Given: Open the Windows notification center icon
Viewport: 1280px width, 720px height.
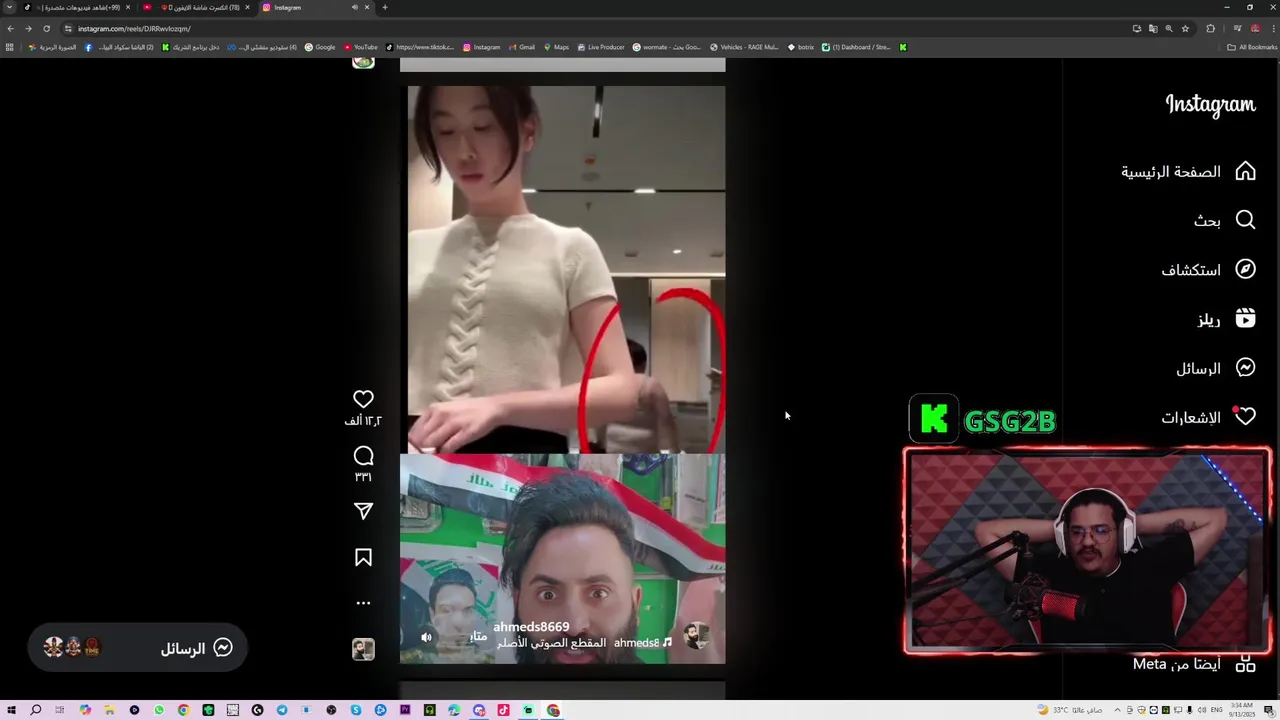Looking at the screenshot, I should coord(1269,710).
